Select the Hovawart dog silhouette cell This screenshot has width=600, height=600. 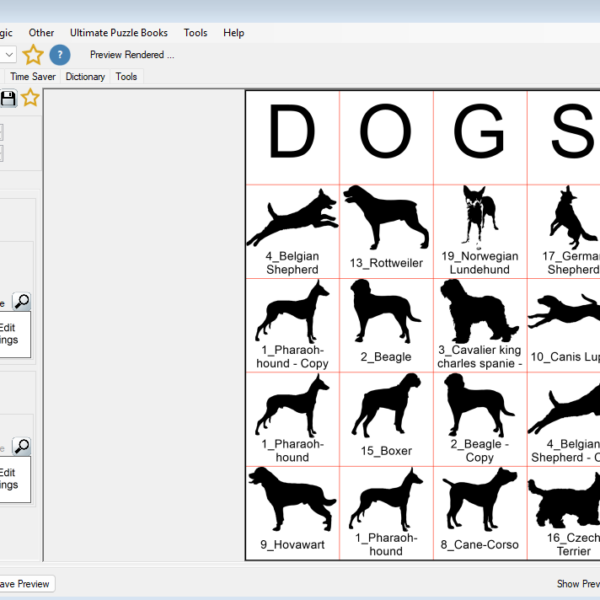pyautogui.click(x=292, y=512)
